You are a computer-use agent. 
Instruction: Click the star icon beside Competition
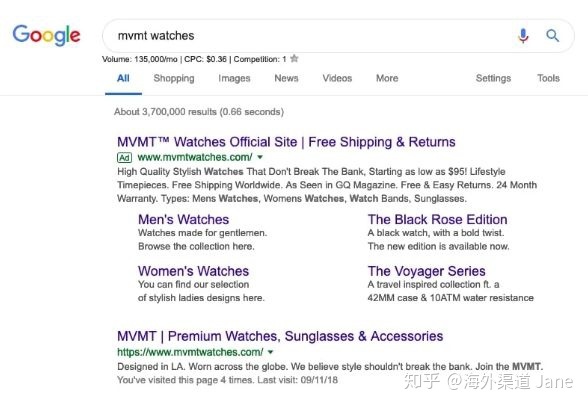pyautogui.click(x=294, y=58)
